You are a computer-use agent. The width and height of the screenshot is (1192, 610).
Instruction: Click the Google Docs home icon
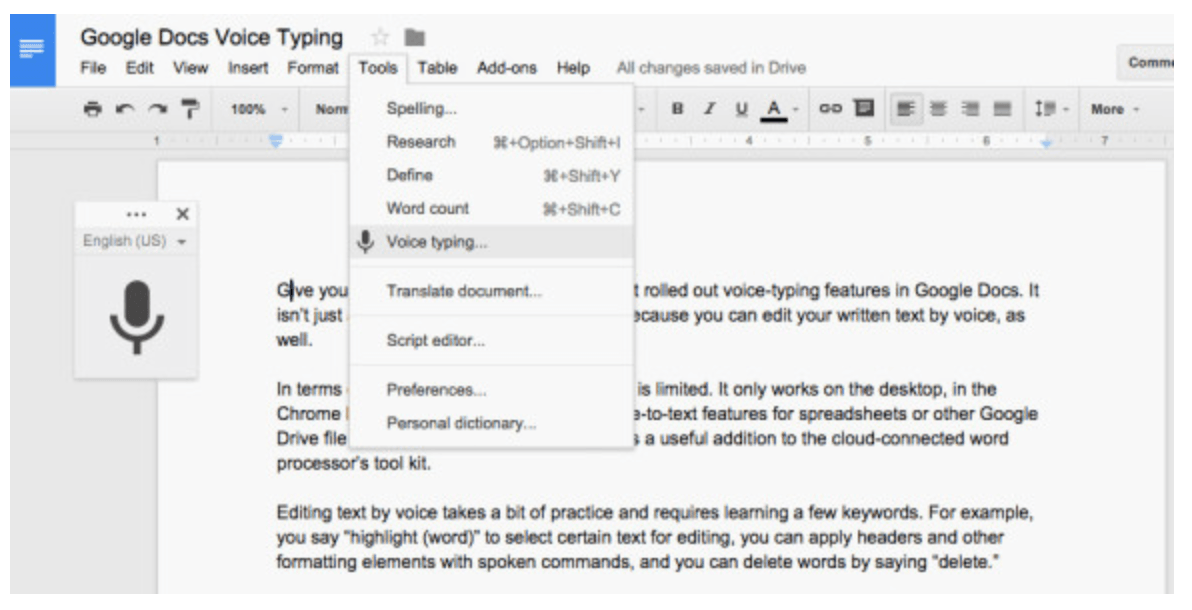(33, 50)
